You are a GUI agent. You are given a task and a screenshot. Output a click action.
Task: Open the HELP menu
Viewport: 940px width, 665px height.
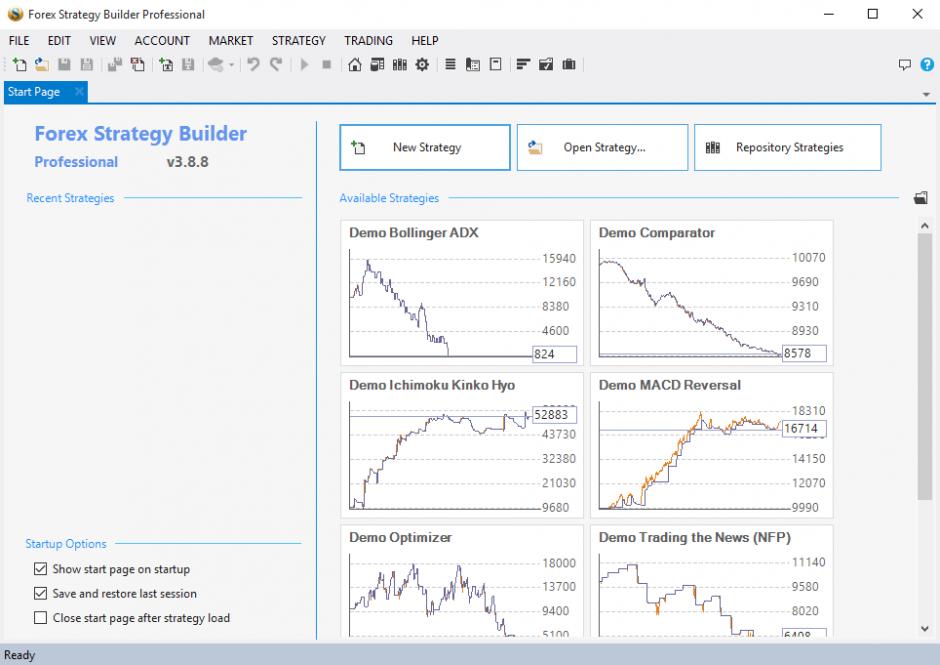coord(425,41)
